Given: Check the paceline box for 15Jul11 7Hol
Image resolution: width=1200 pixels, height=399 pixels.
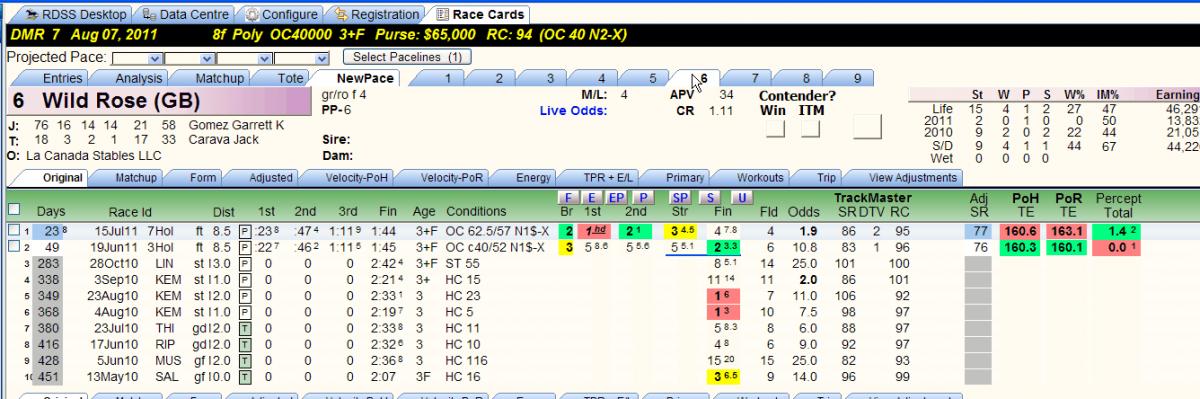Looking at the screenshot, I should pyautogui.click(x=13, y=230).
